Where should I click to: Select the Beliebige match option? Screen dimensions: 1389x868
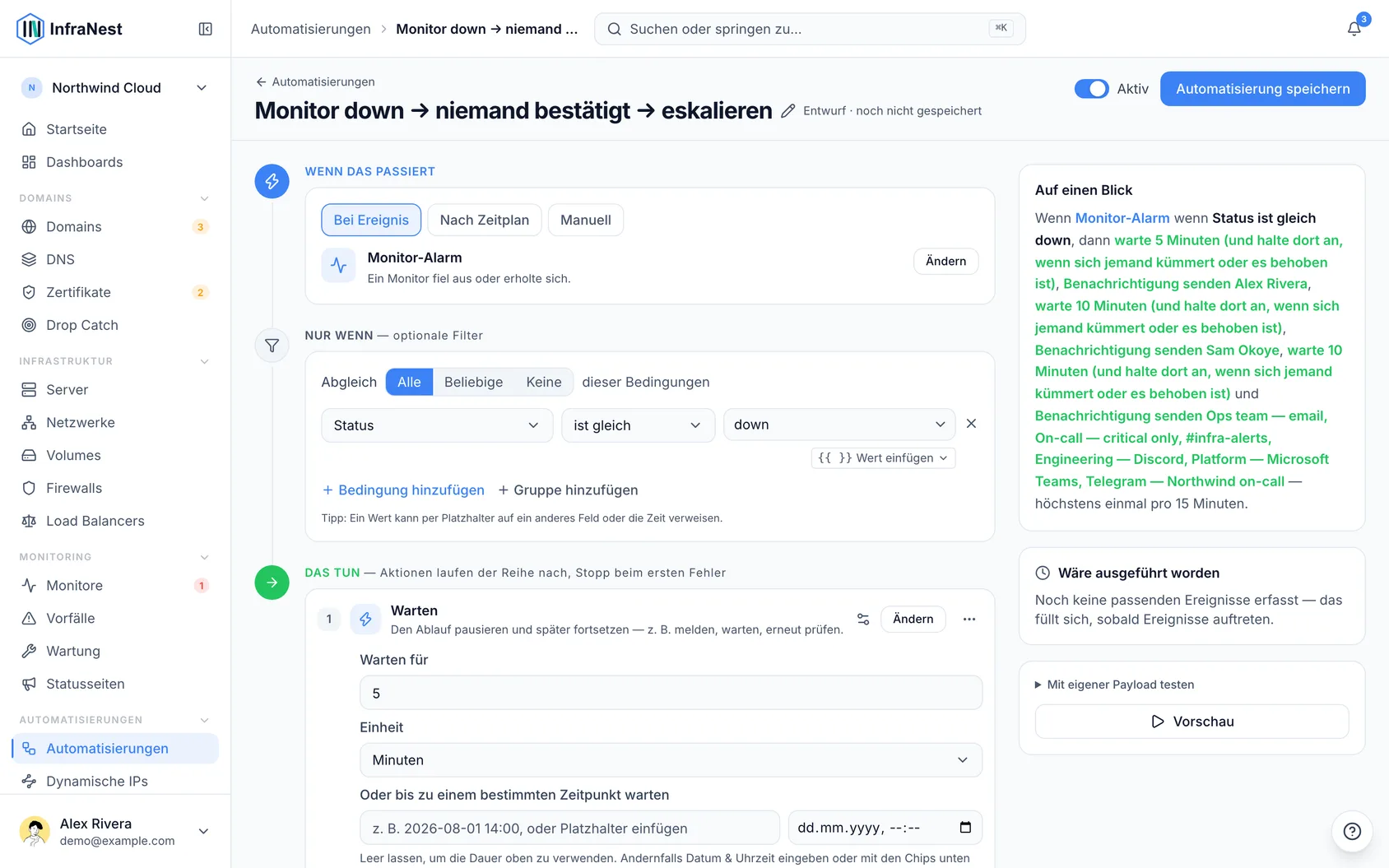(473, 382)
